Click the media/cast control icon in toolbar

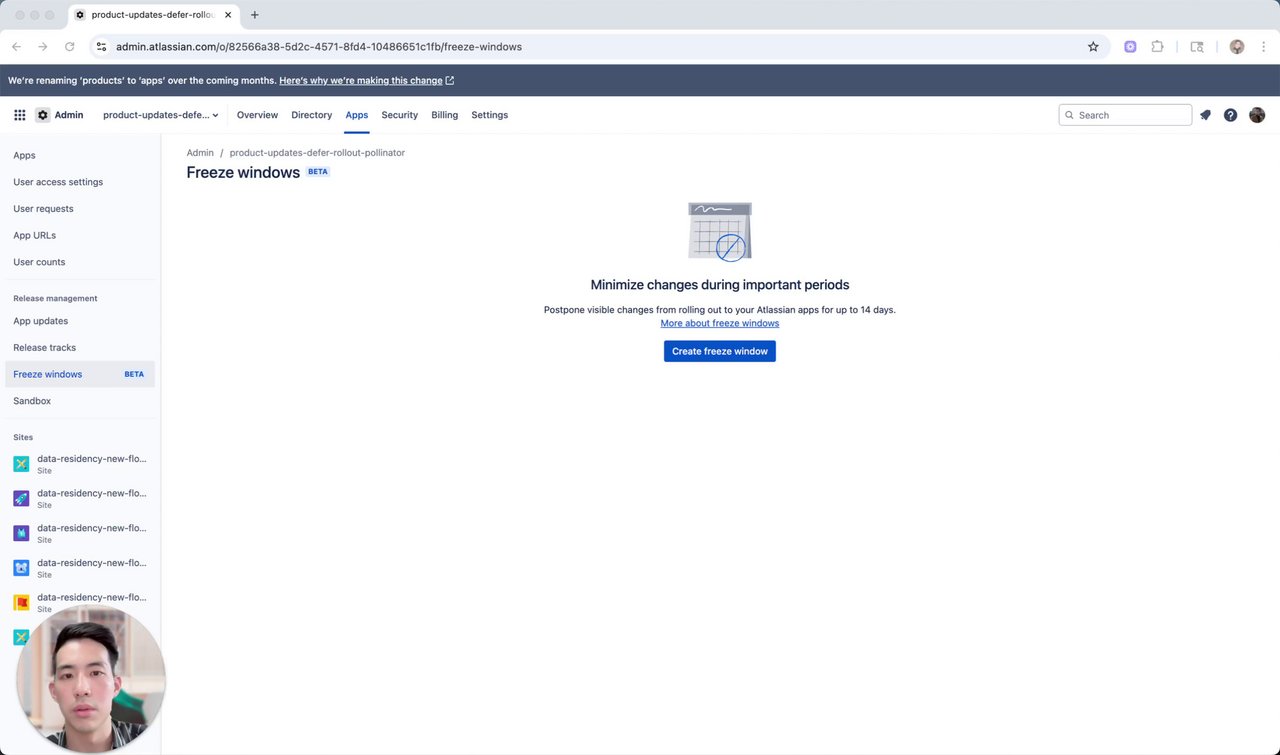1197,47
